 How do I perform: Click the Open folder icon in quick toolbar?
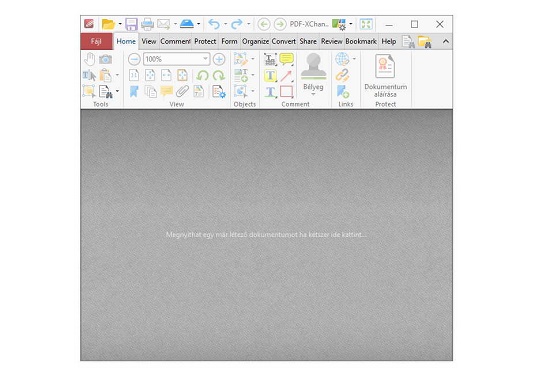[108, 24]
